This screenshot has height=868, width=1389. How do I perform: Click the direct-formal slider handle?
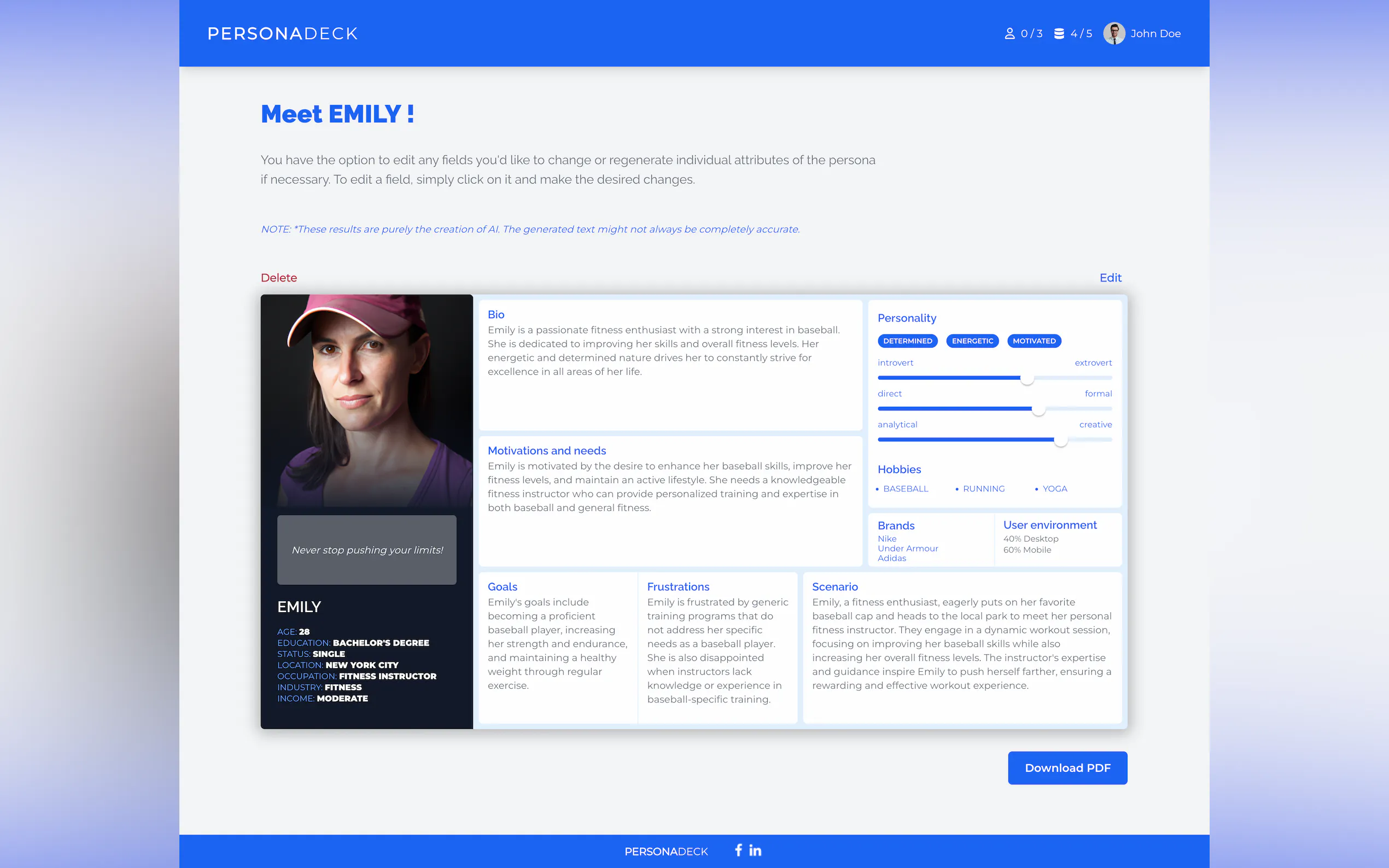1038,409
